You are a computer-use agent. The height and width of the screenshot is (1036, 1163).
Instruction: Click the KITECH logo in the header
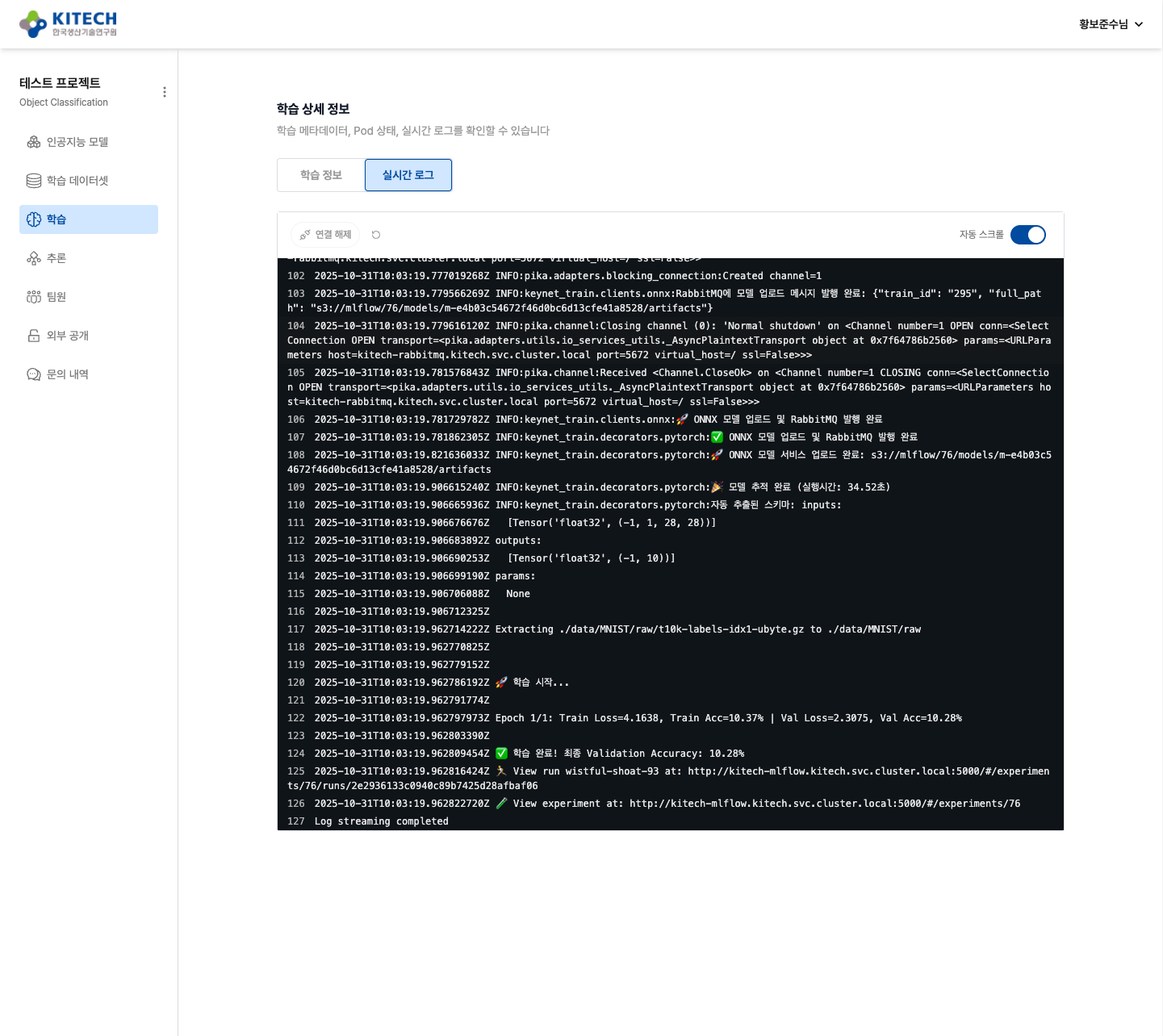(x=69, y=24)
